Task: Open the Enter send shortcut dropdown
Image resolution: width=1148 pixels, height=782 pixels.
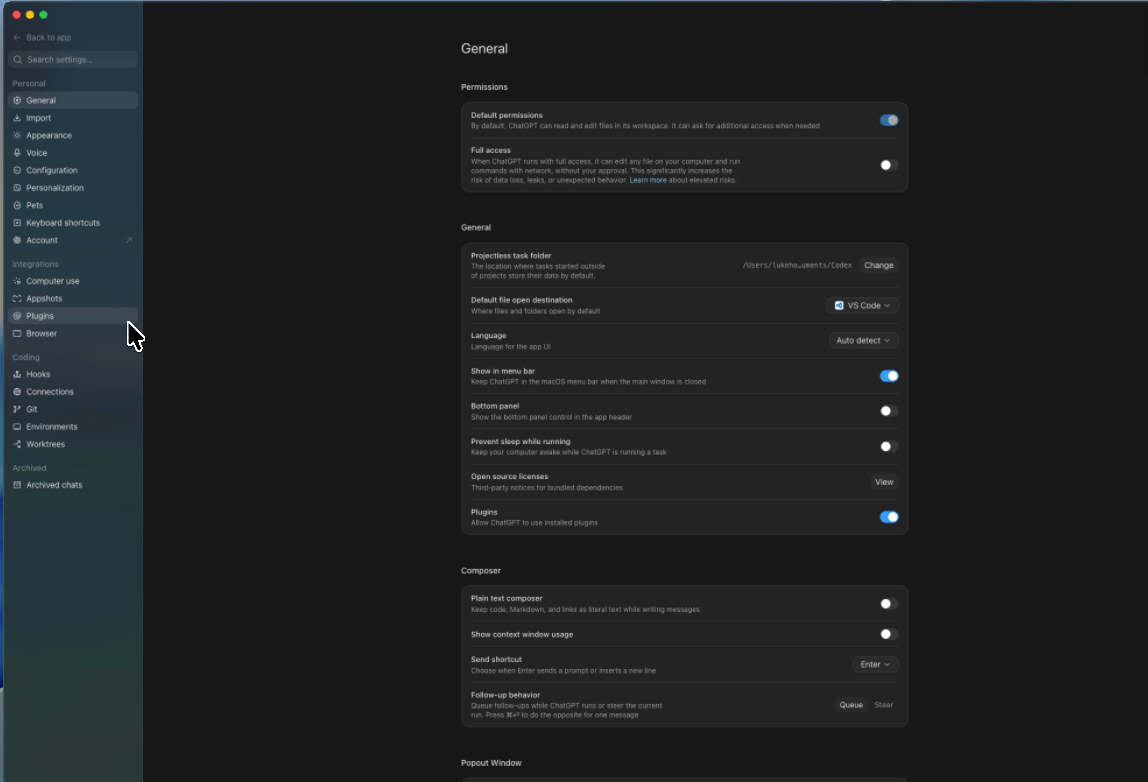Action: (875, 665)
